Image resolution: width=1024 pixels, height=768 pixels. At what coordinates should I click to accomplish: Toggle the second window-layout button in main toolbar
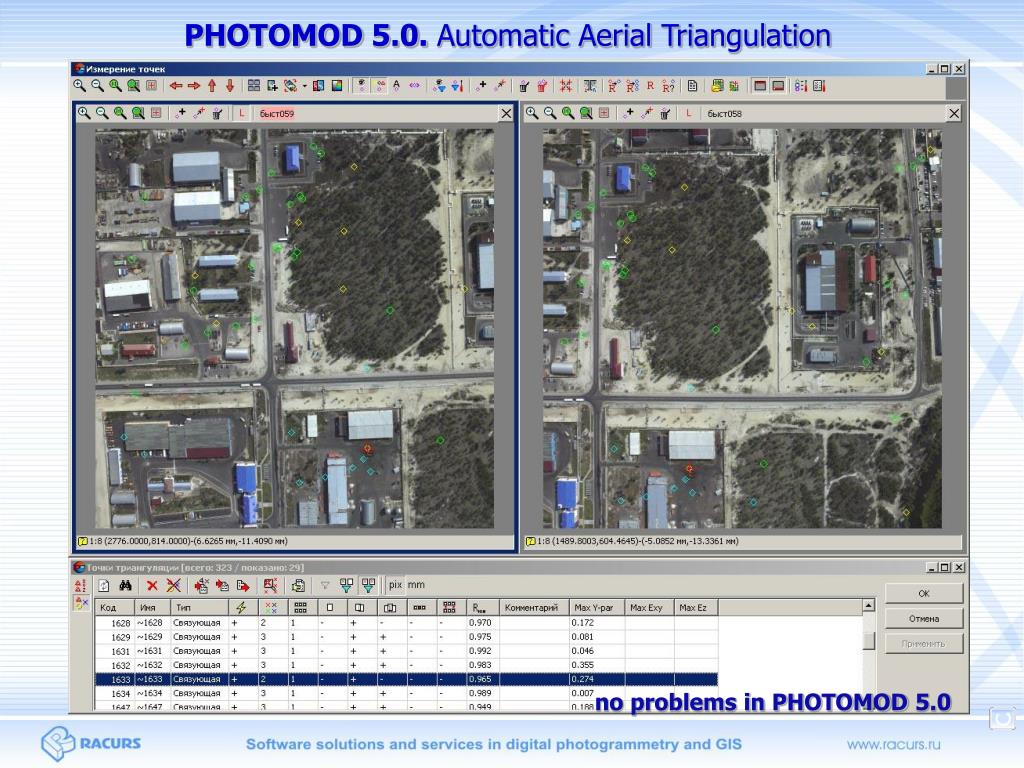point(778,86)
